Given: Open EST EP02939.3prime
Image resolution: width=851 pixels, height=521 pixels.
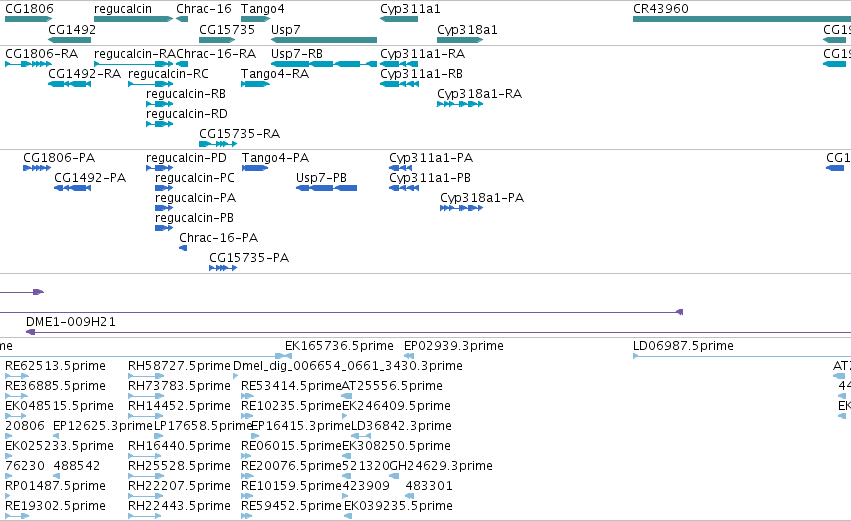Looking at the screenshot, I should (x=454, y=346).
